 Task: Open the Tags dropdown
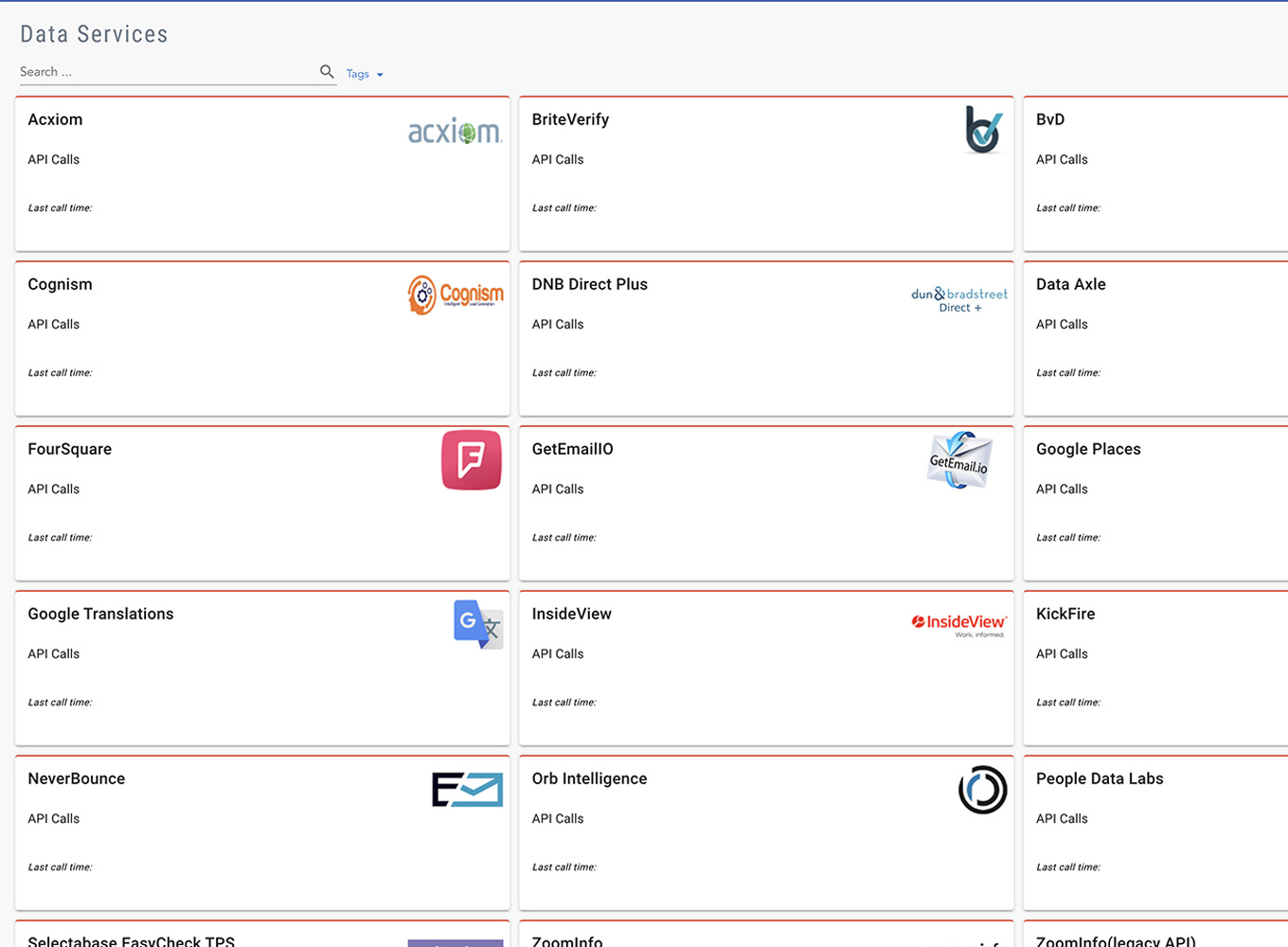click(365, 74)
